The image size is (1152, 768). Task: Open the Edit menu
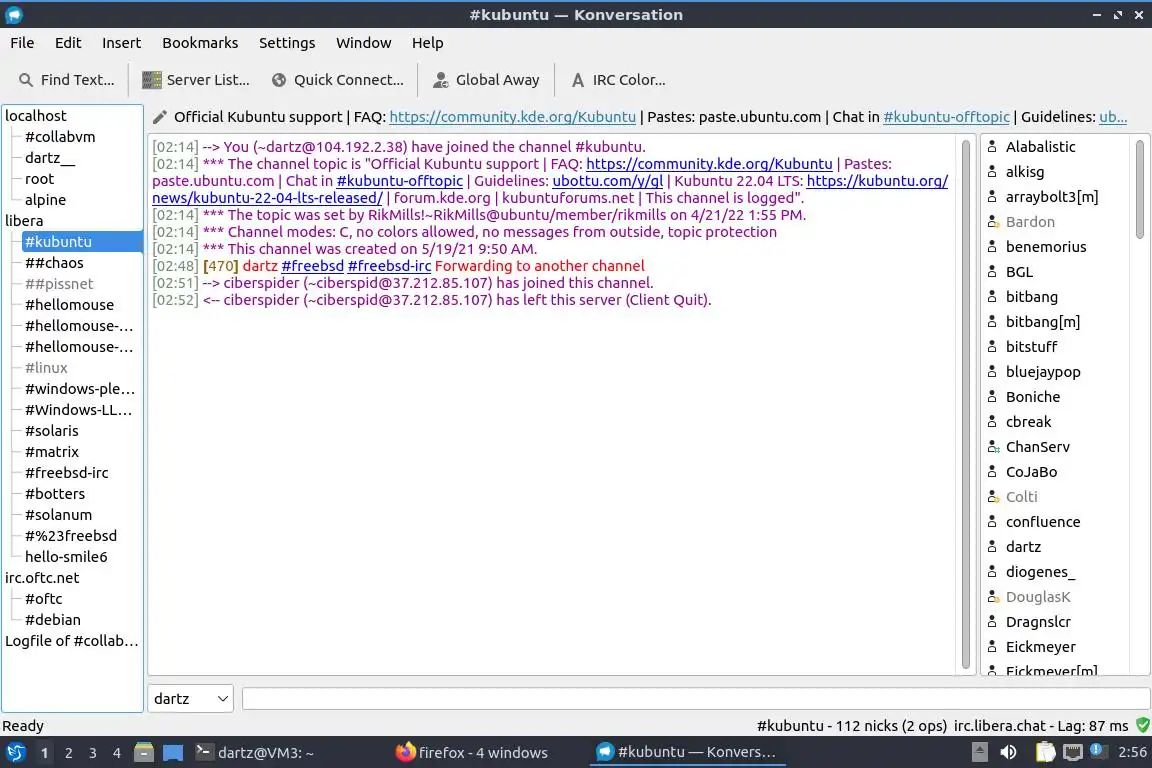[x=68, y=43]
